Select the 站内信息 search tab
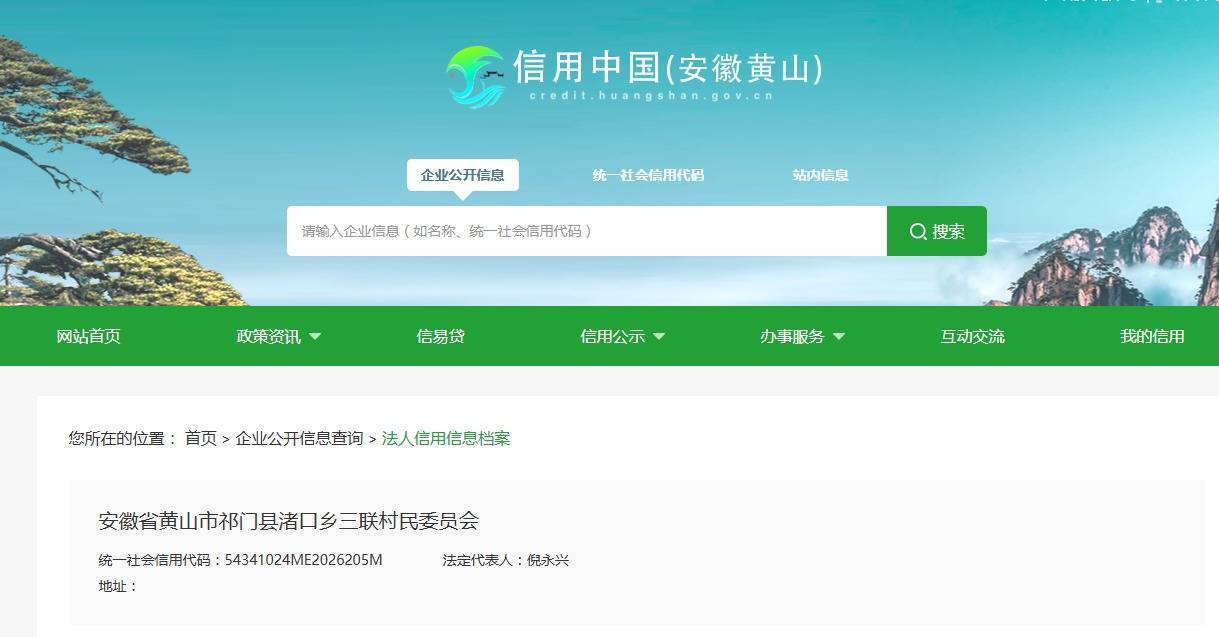 point(818,174)
